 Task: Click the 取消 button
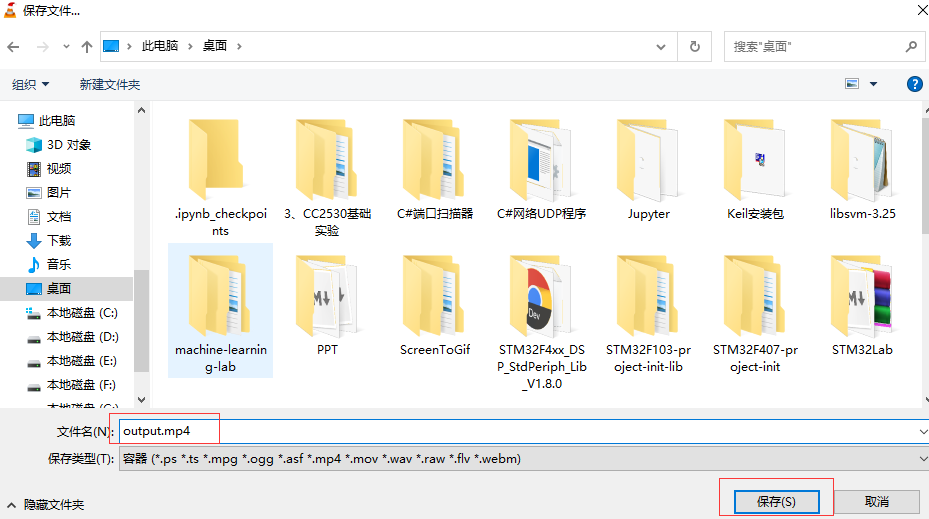877,502
